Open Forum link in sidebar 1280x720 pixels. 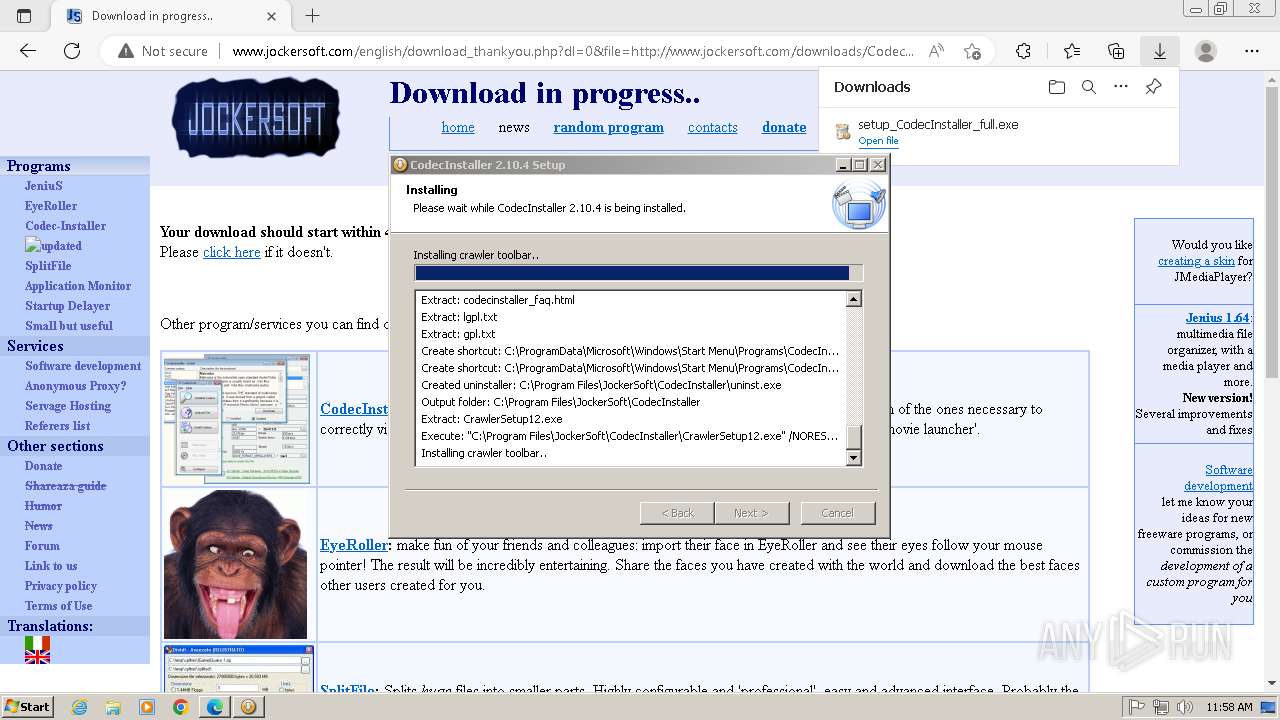point(42,546)
